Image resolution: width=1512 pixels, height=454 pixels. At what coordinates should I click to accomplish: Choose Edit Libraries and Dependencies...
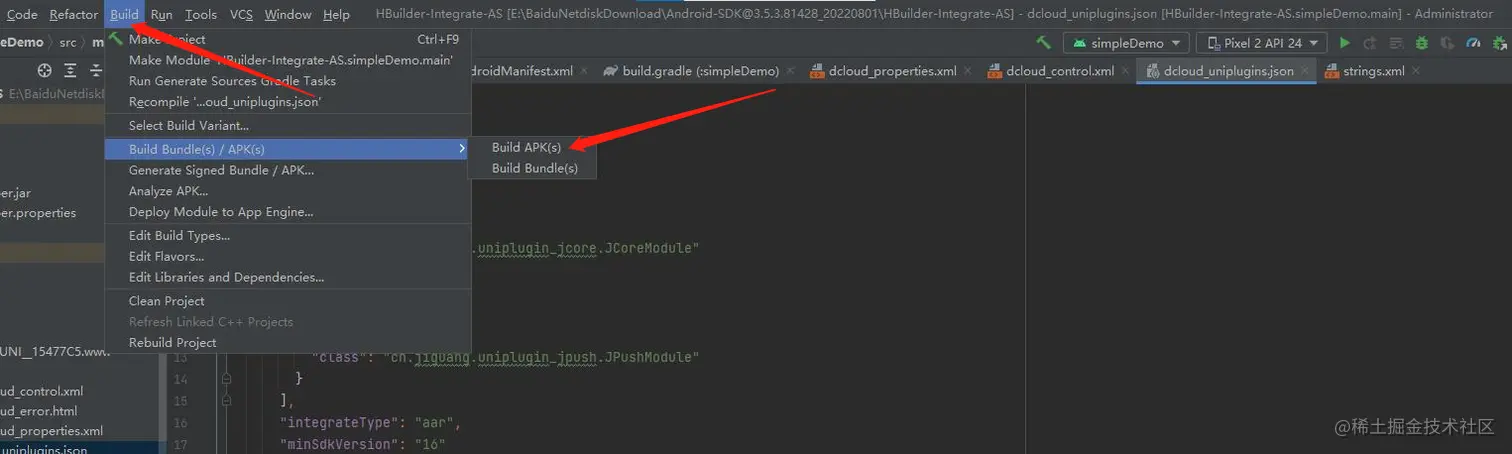pos(288,277)
